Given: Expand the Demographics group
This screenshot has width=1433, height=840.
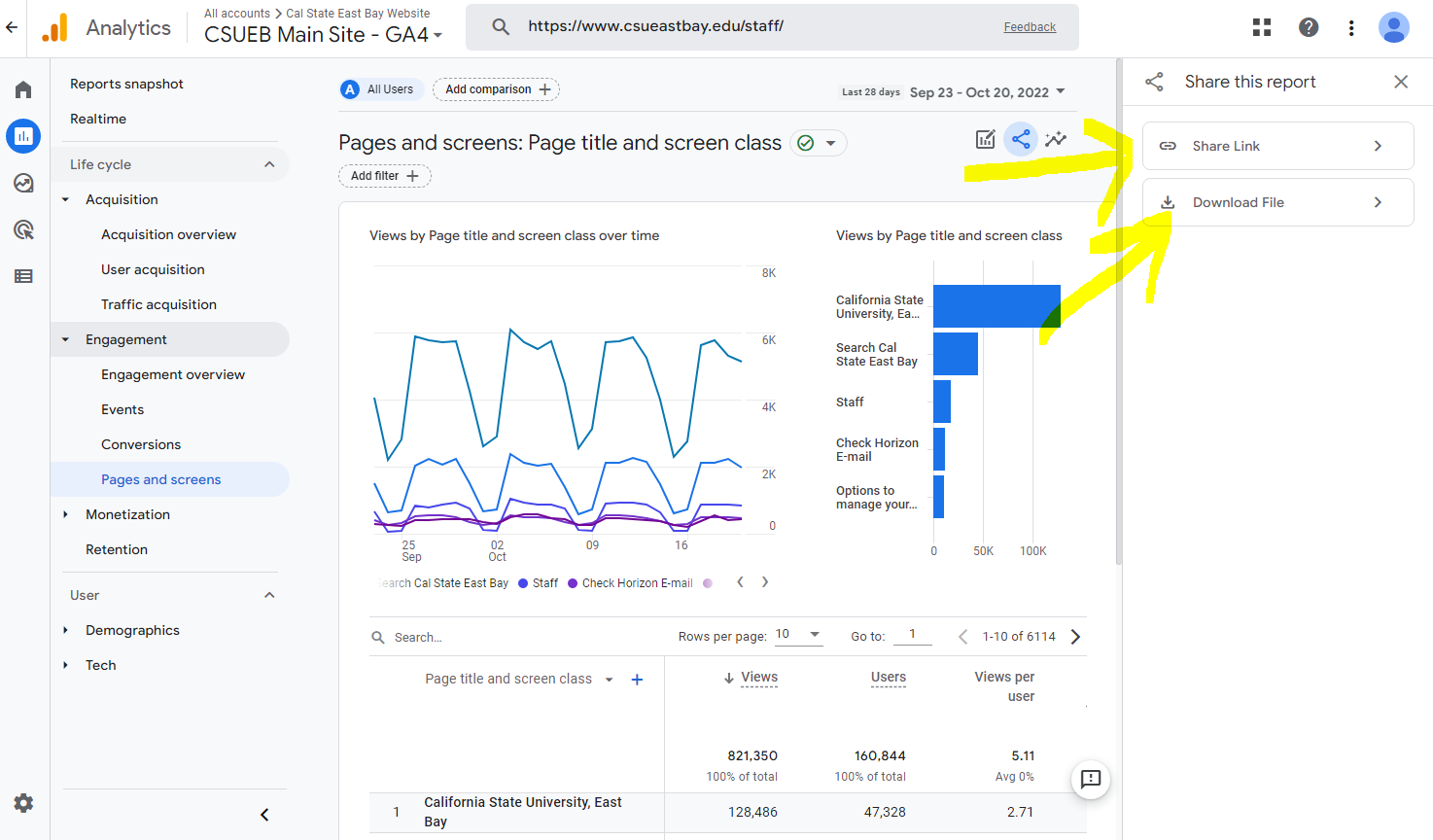Looking at the screenshot, I should [65, 630].
